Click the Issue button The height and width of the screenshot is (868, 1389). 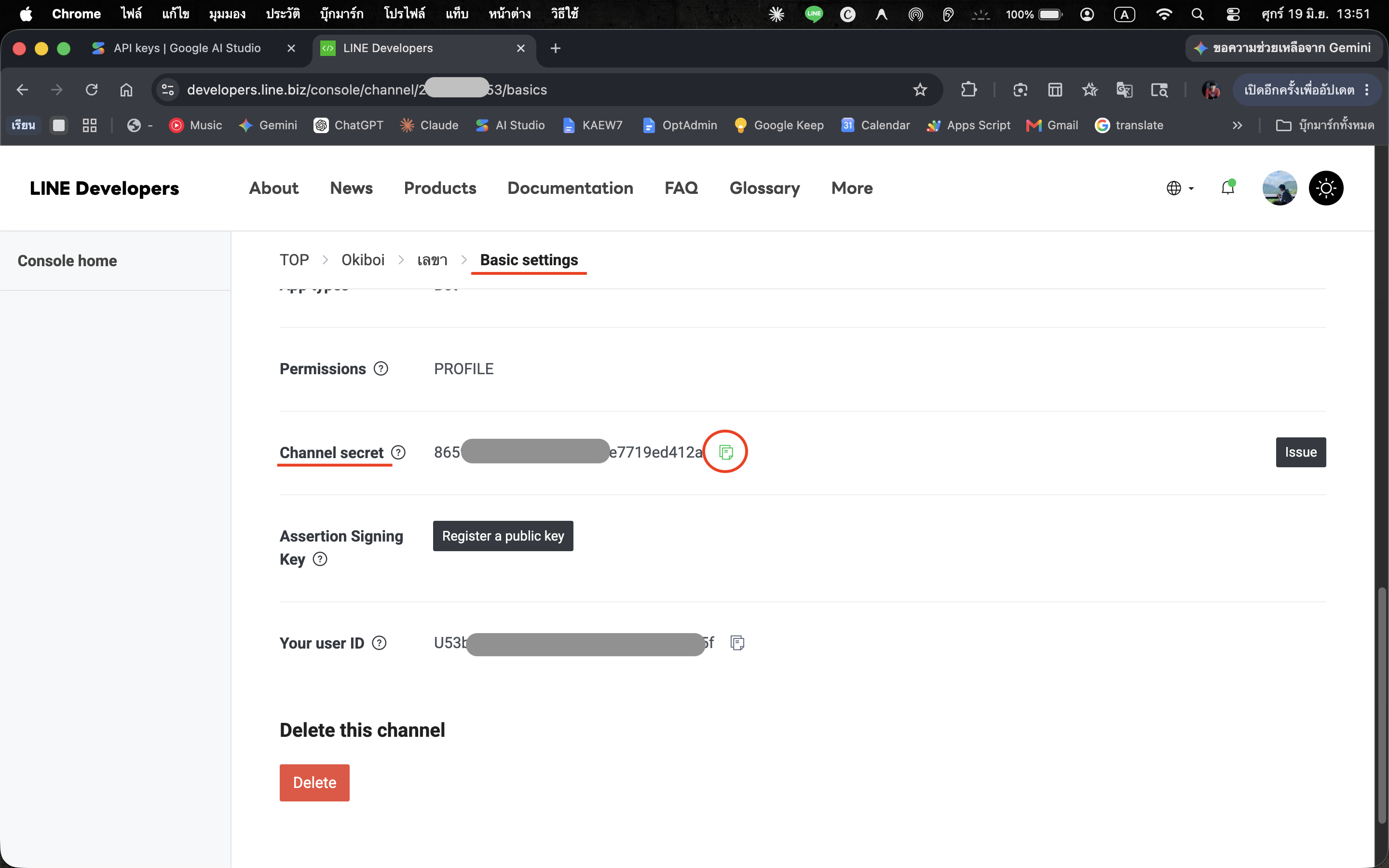[1301, 452]
